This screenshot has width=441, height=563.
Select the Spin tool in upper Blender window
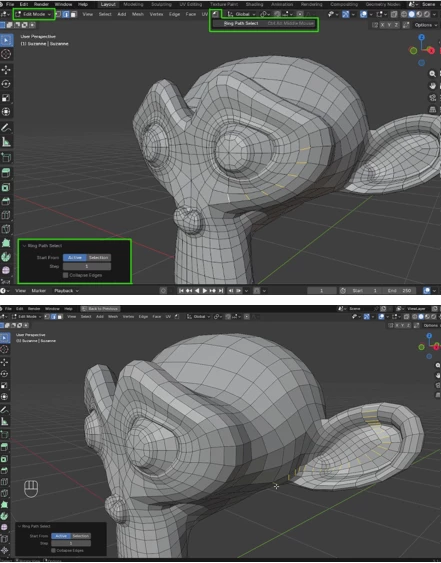(6, 257)
